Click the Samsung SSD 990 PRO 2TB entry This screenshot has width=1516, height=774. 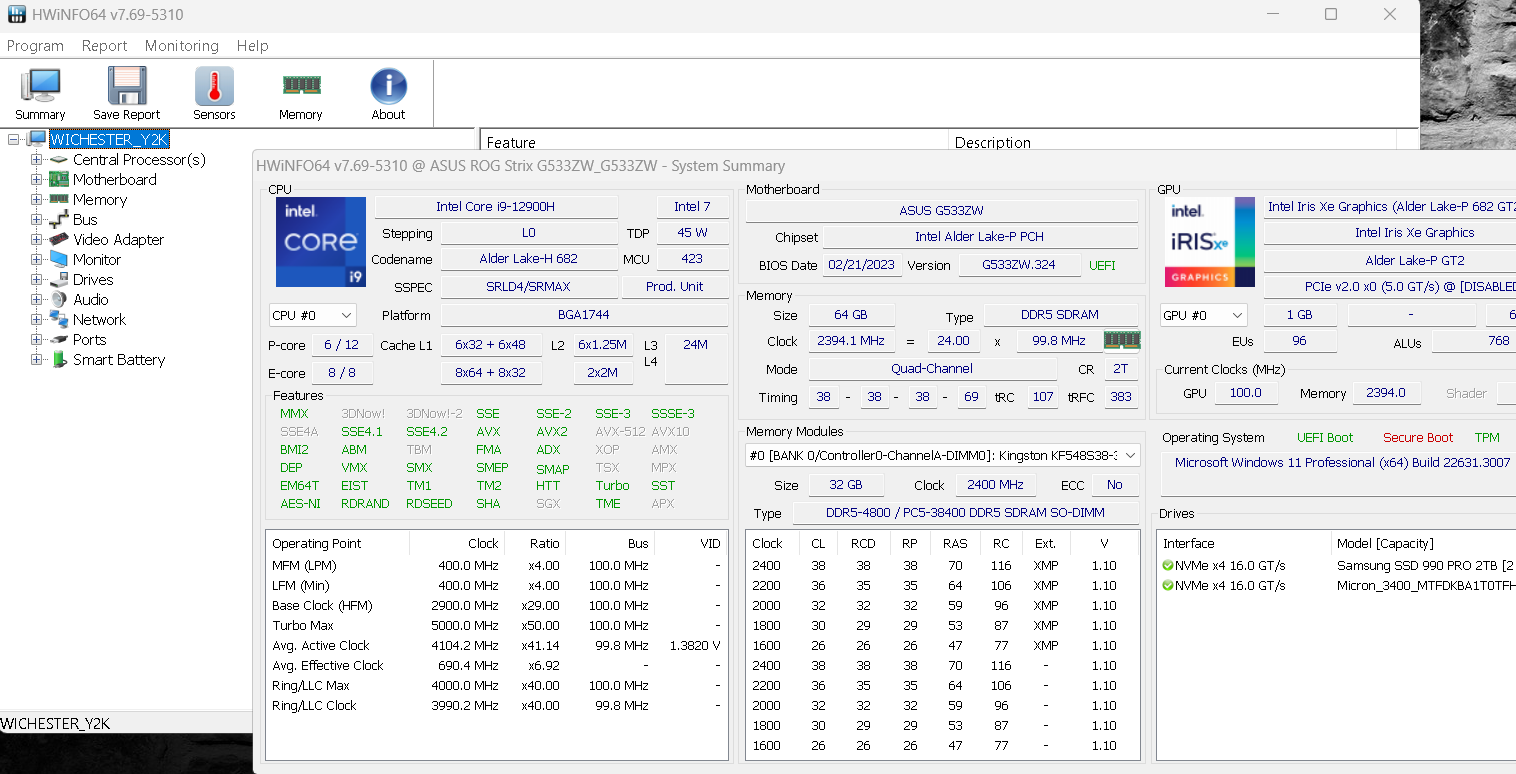1426,565
